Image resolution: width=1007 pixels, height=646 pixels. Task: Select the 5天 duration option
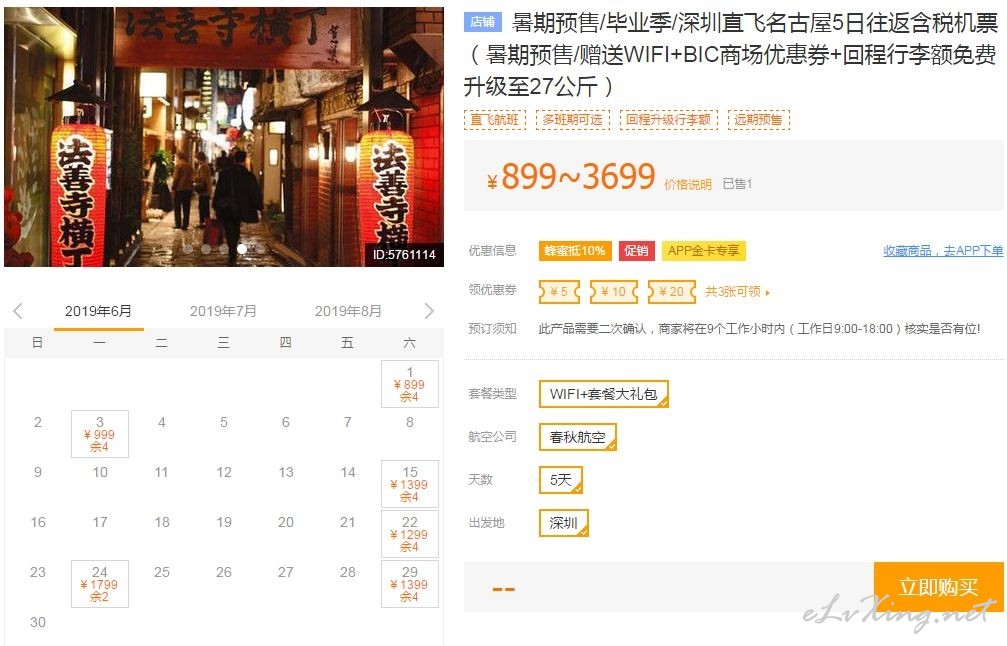click(x=561, y=480)
